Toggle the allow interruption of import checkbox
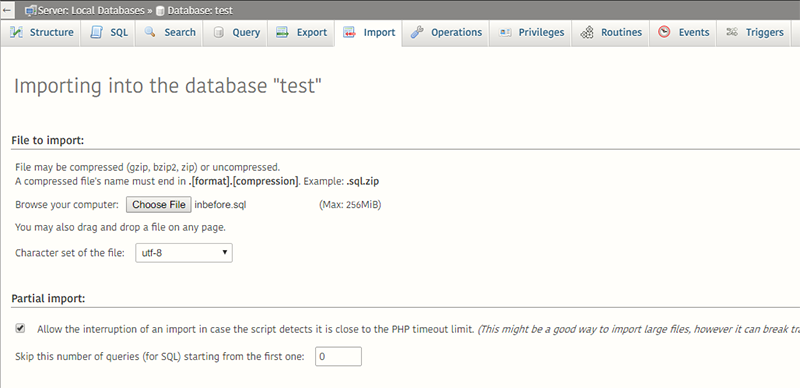800x388 pixels. [20, 329]
